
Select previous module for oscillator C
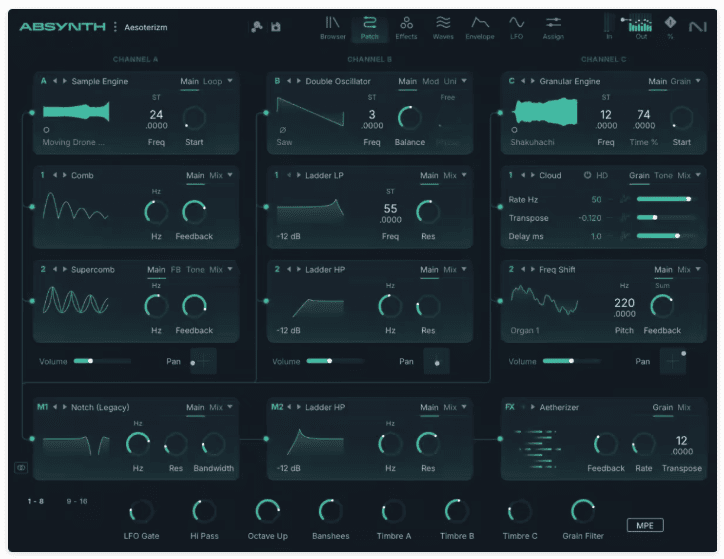coord(523,81)
